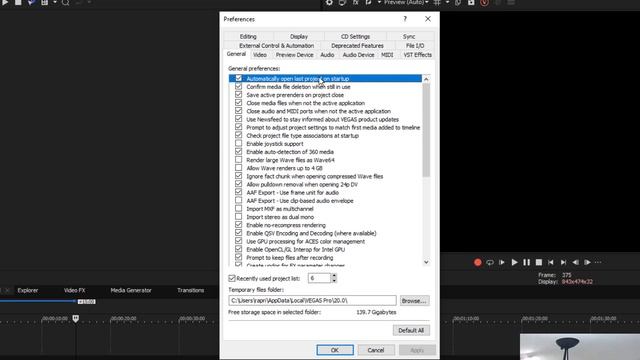Open the Preview (Auto) quality dropdown
640x360 pixels.
point(406,2)
